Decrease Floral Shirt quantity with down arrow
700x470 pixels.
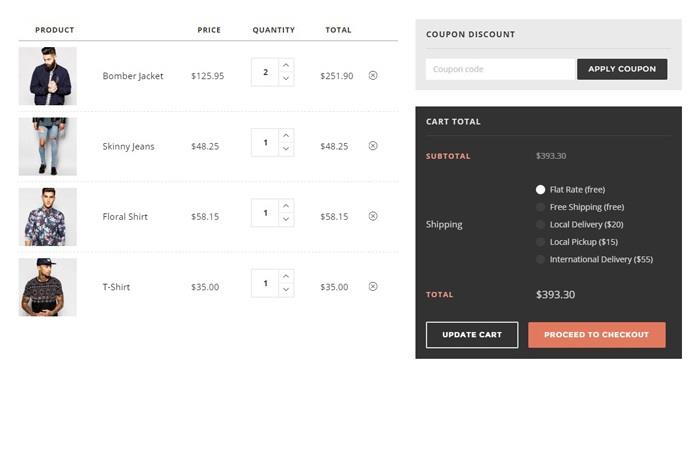286,220
